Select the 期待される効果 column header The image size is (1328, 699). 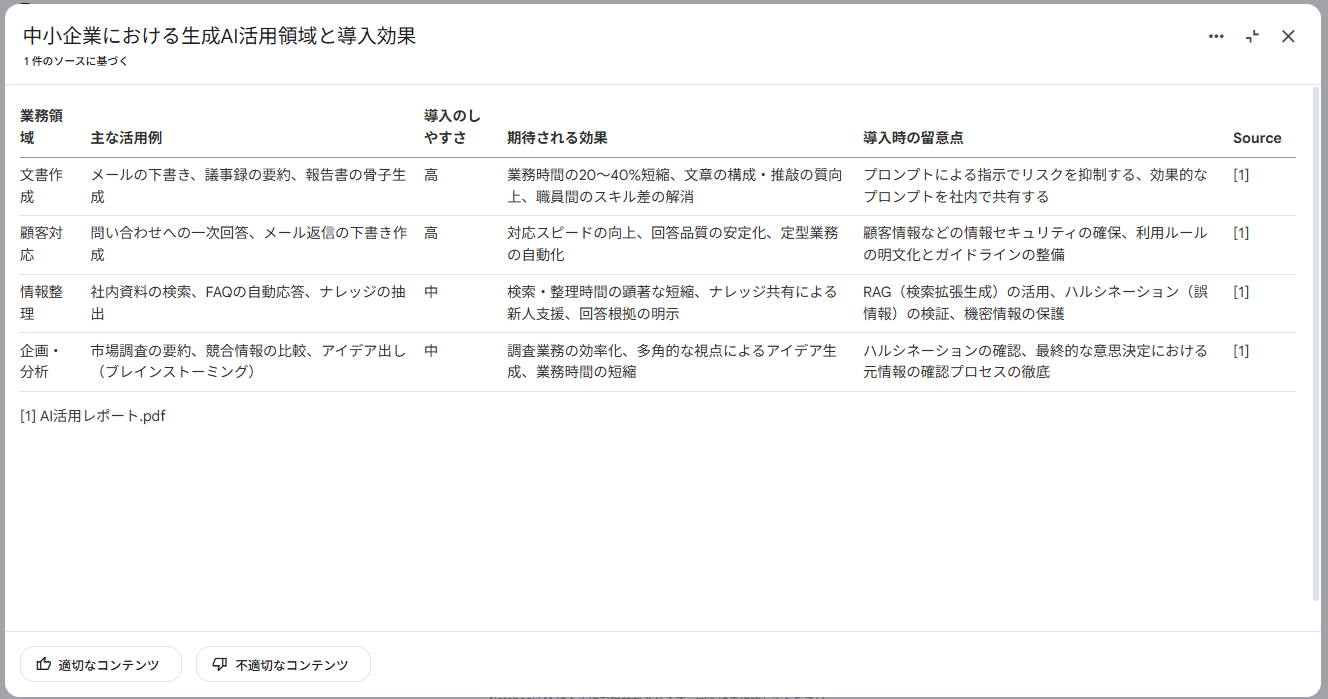(557, 138)
